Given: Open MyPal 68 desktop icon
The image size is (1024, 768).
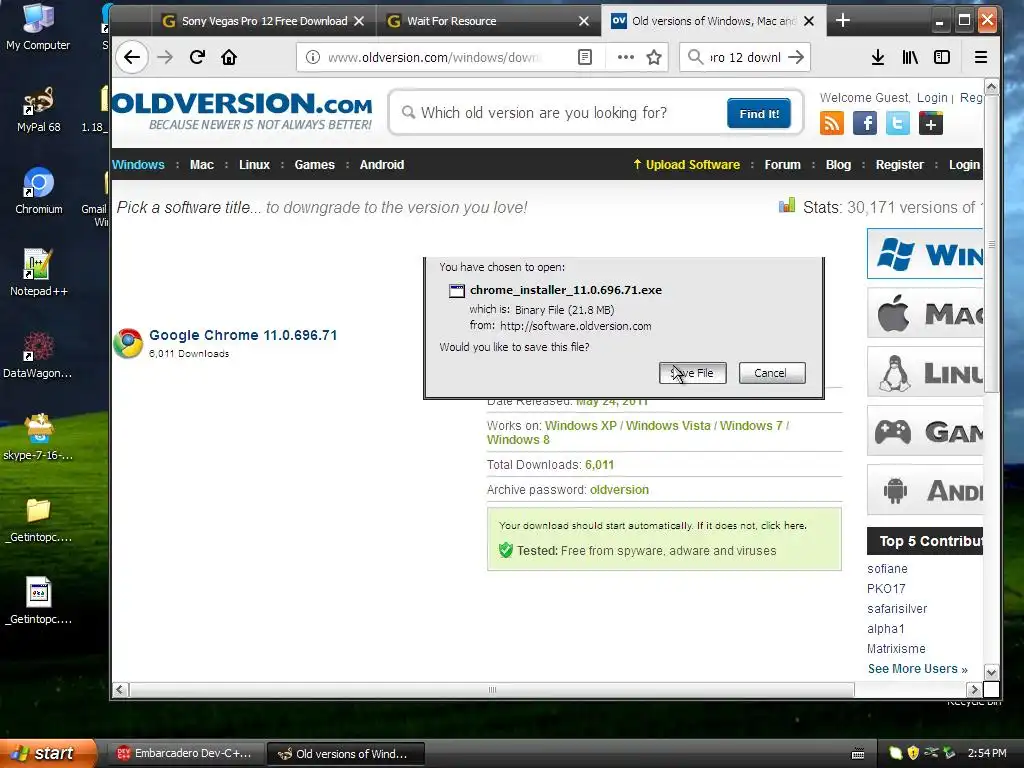Looking at the screenshot, I should coord(38,109).
